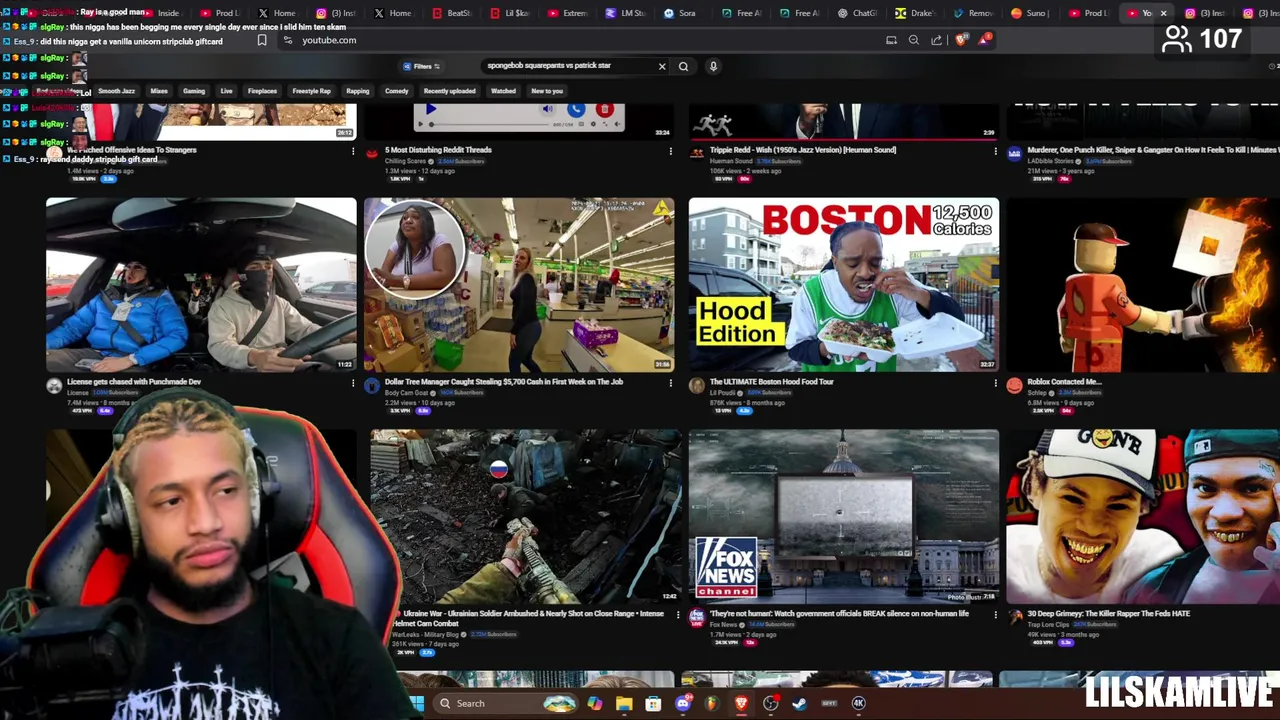
Task: Switch to the Sora browser tab
Action: (680, 13)
